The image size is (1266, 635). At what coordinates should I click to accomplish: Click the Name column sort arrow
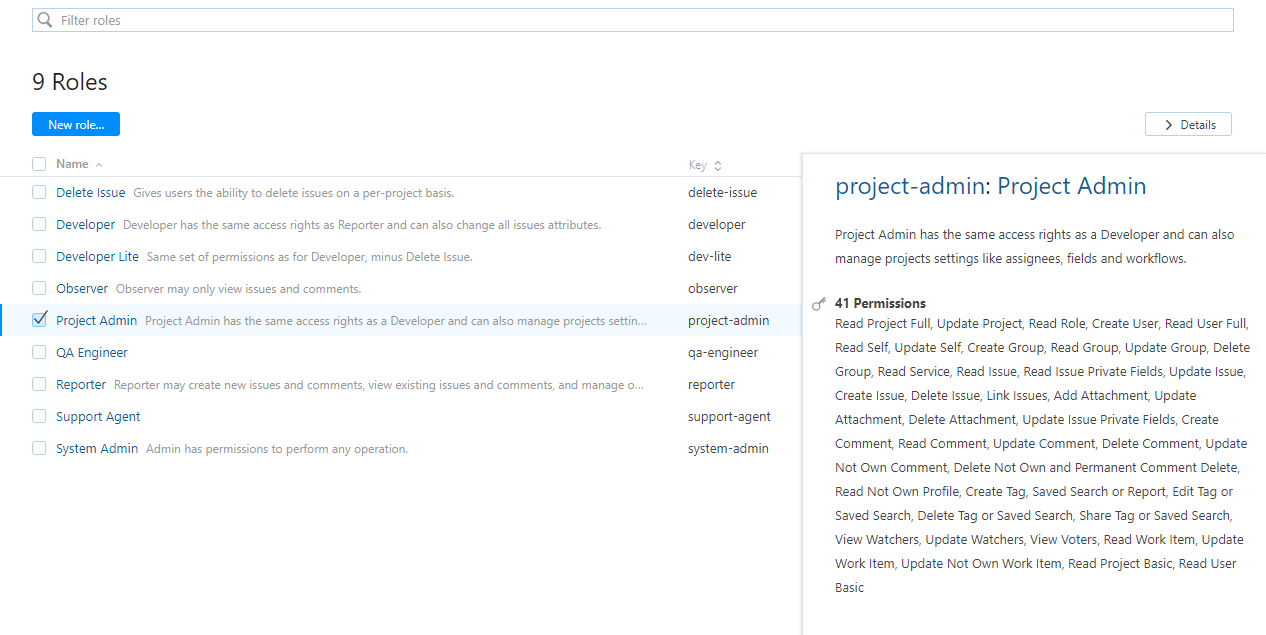click(x=99, y=165)
